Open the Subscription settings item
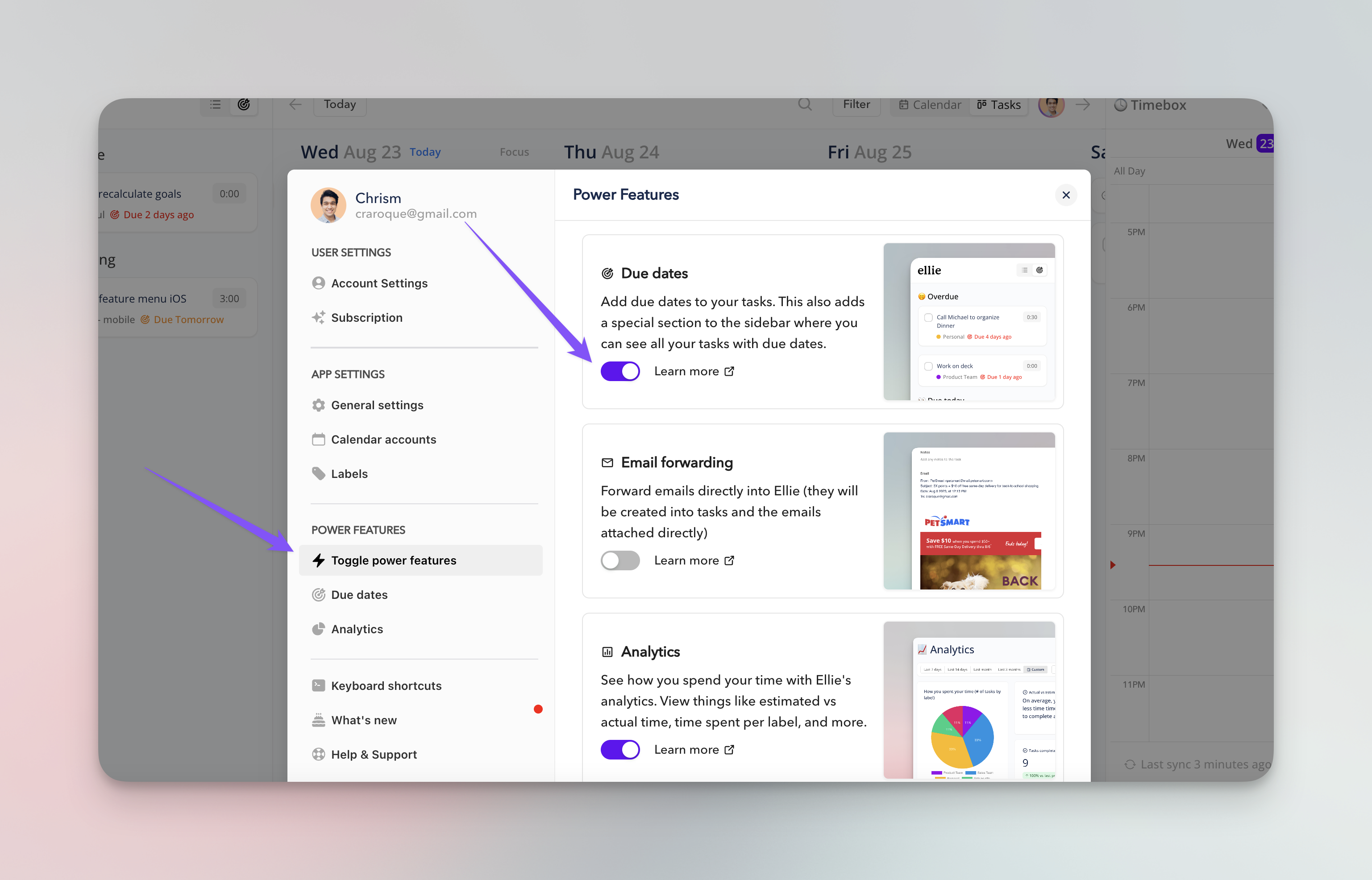The width and height of the screenshot is (1372, 880). click(x=366, y=318)
